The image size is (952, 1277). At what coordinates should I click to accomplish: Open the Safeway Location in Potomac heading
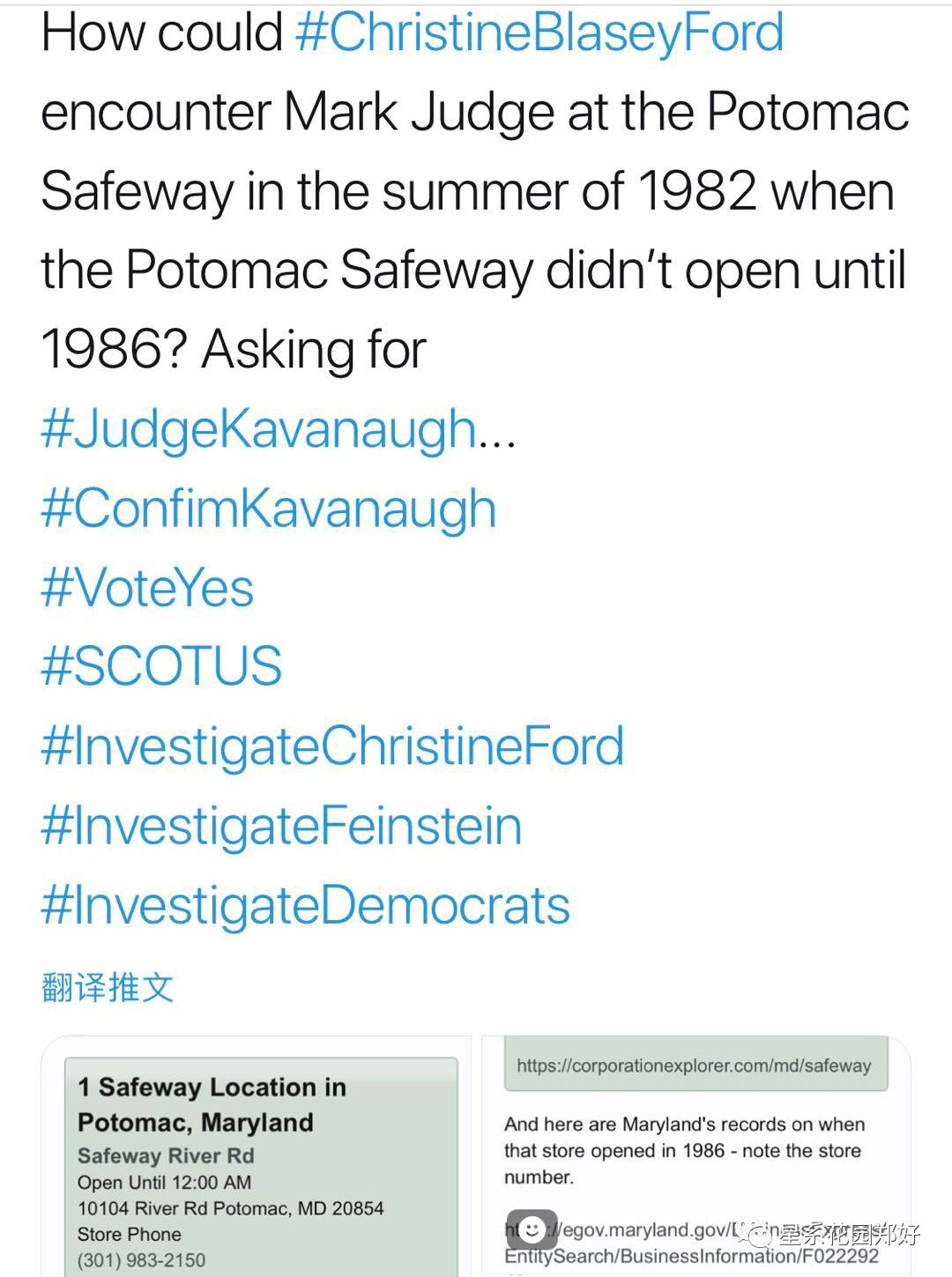(212, 1104)
